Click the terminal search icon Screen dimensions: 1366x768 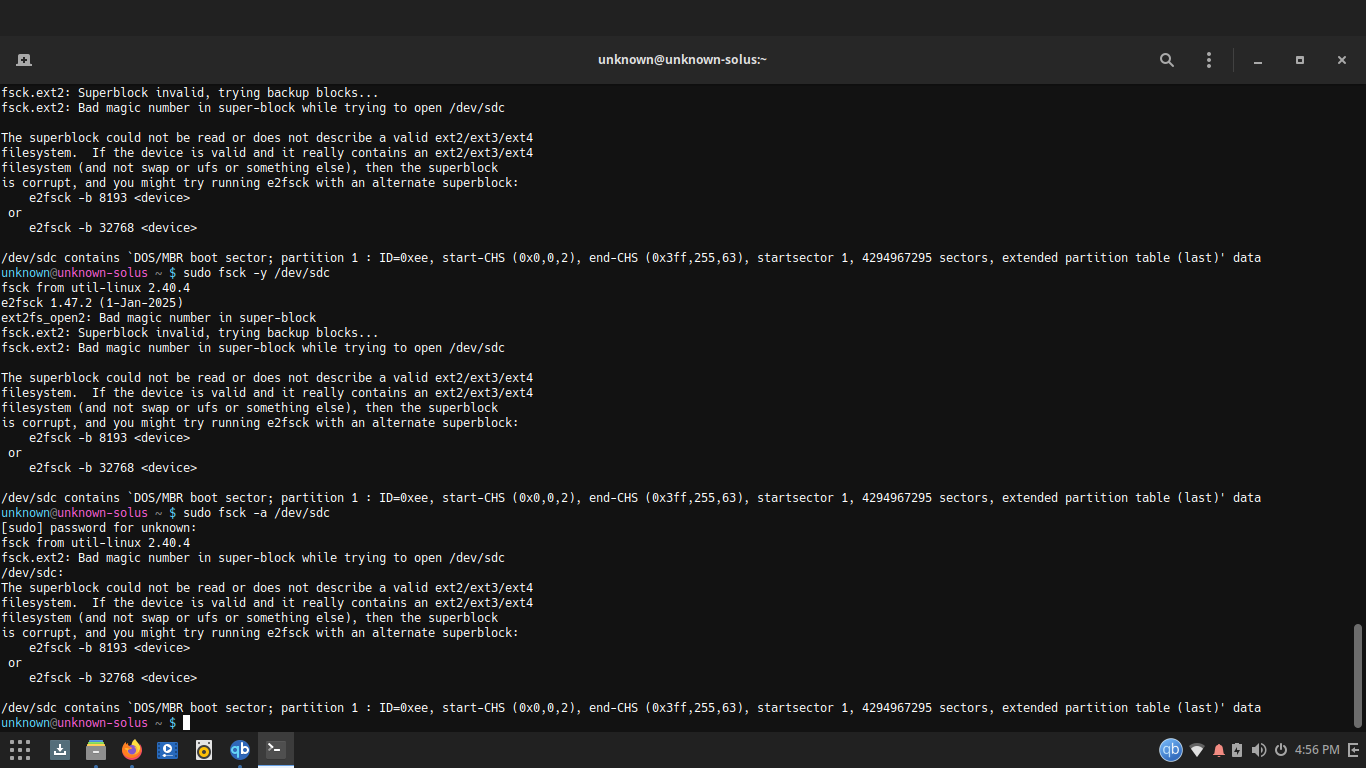point(1167,60)
